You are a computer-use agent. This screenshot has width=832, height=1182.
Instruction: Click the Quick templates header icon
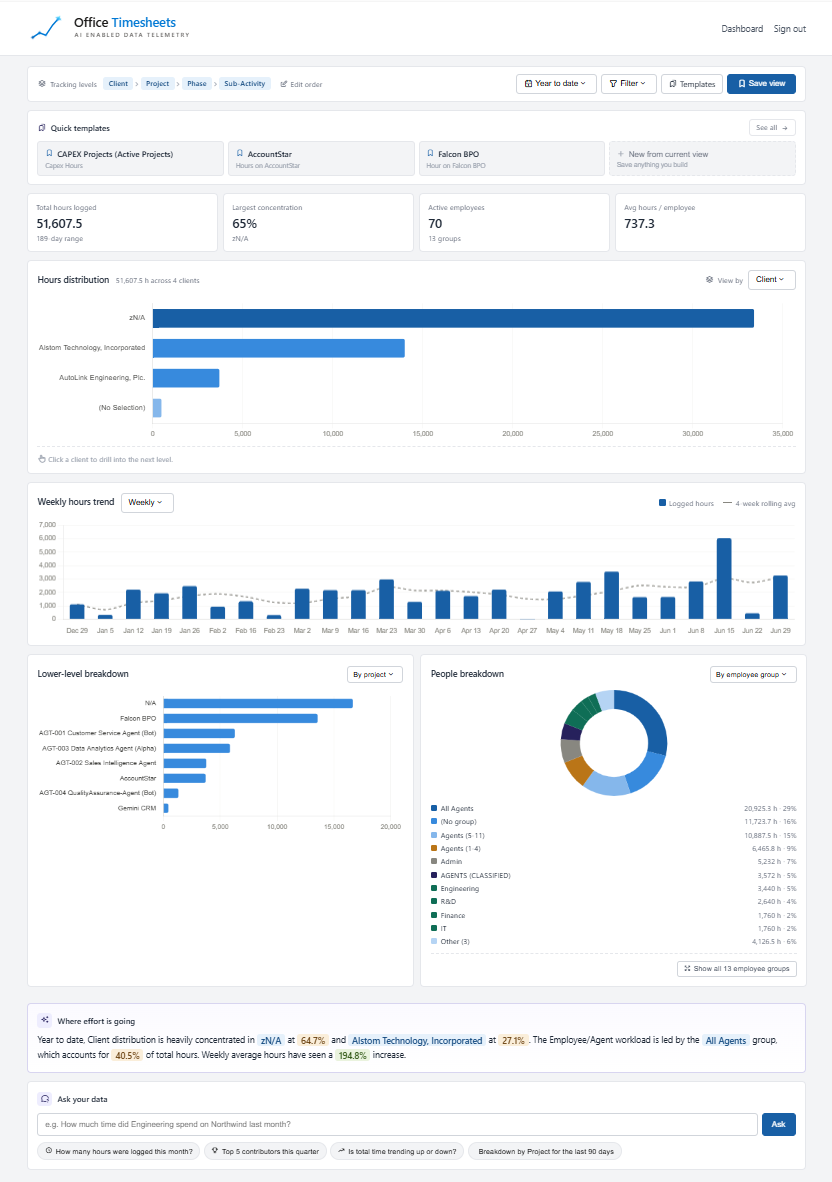[42, 128]
